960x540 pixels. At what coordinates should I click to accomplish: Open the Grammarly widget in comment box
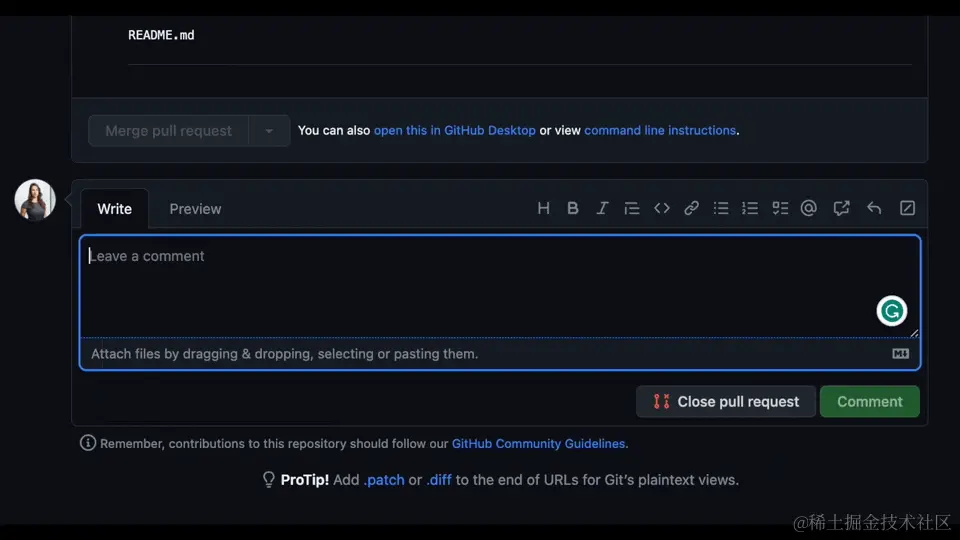pos(891,311)
